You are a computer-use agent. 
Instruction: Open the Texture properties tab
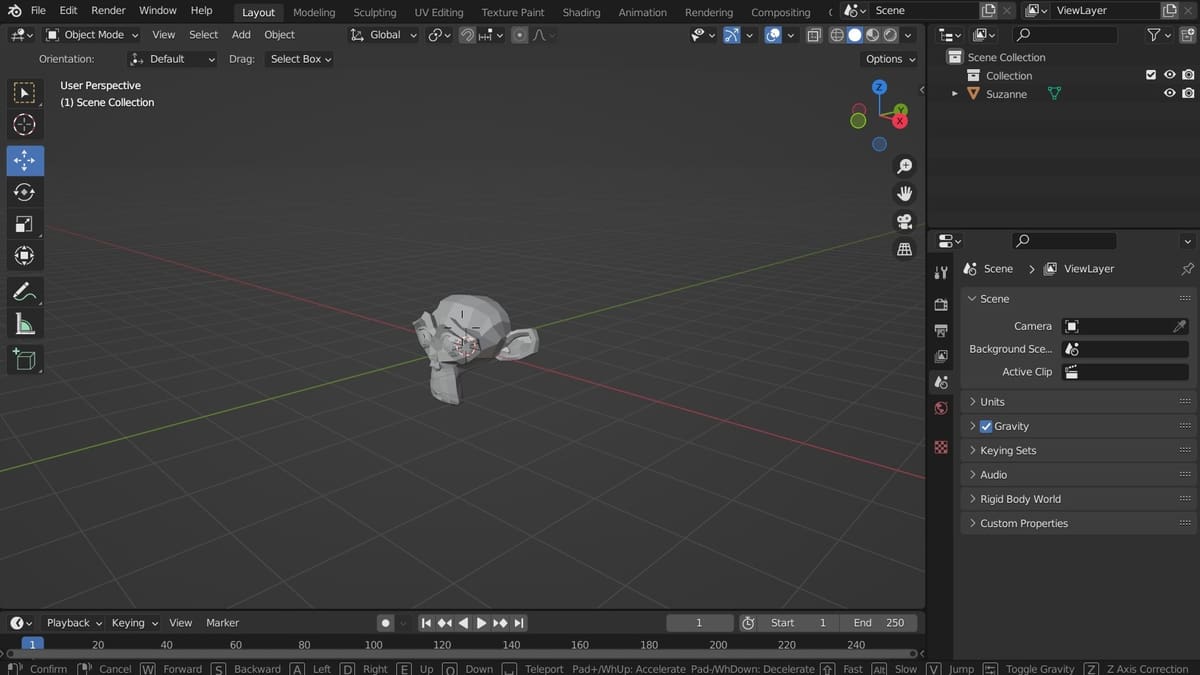pos(940,447)
